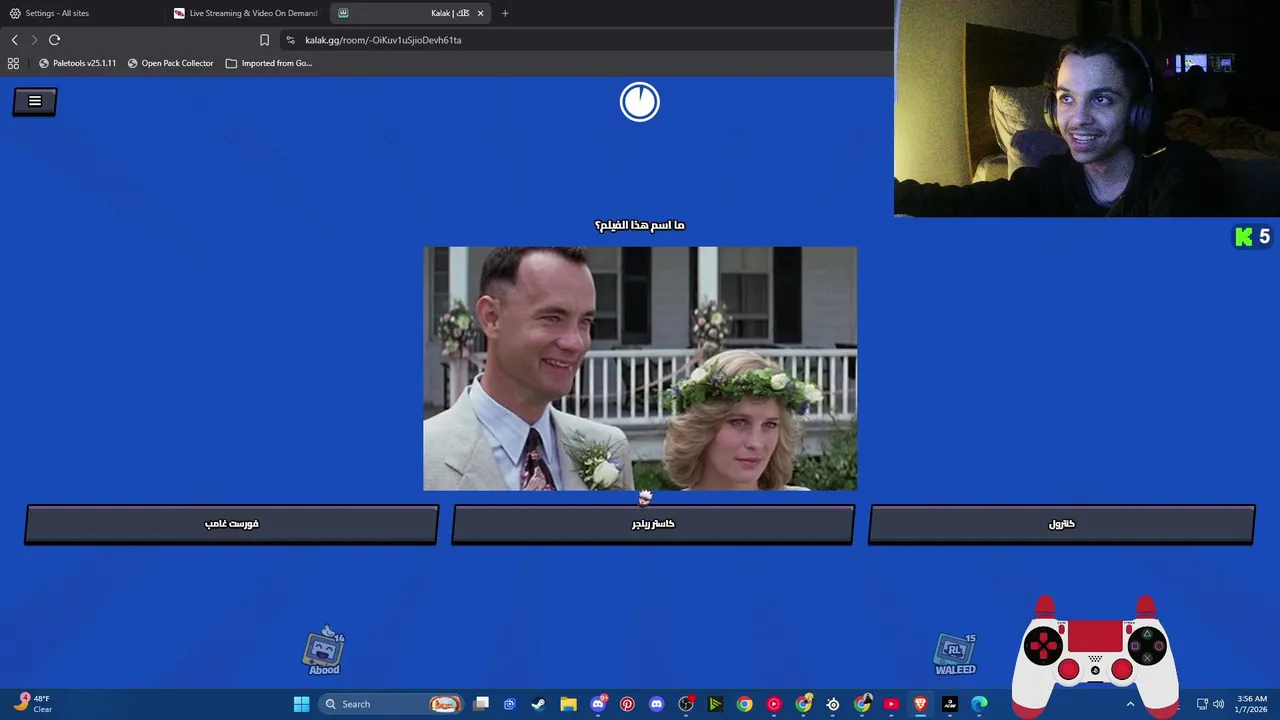Click the green K score badge
The image size is (1280, 720).
[1252, 237]
